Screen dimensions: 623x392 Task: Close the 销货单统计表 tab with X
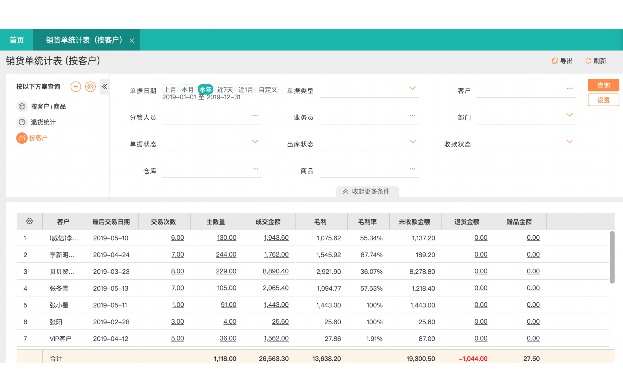(x=132, y=40)
